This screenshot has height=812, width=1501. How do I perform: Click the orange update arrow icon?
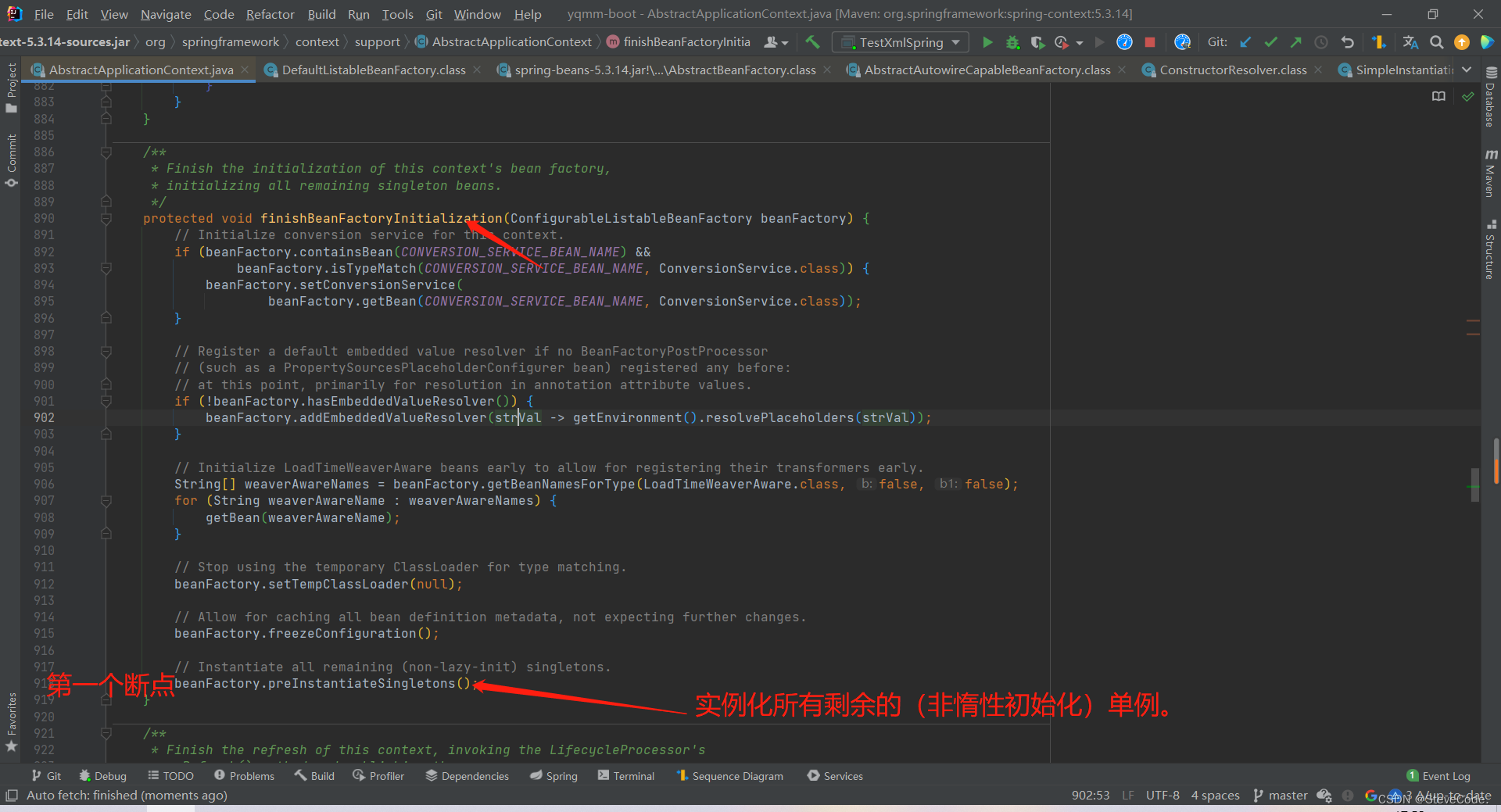(x=1461, y=42)
